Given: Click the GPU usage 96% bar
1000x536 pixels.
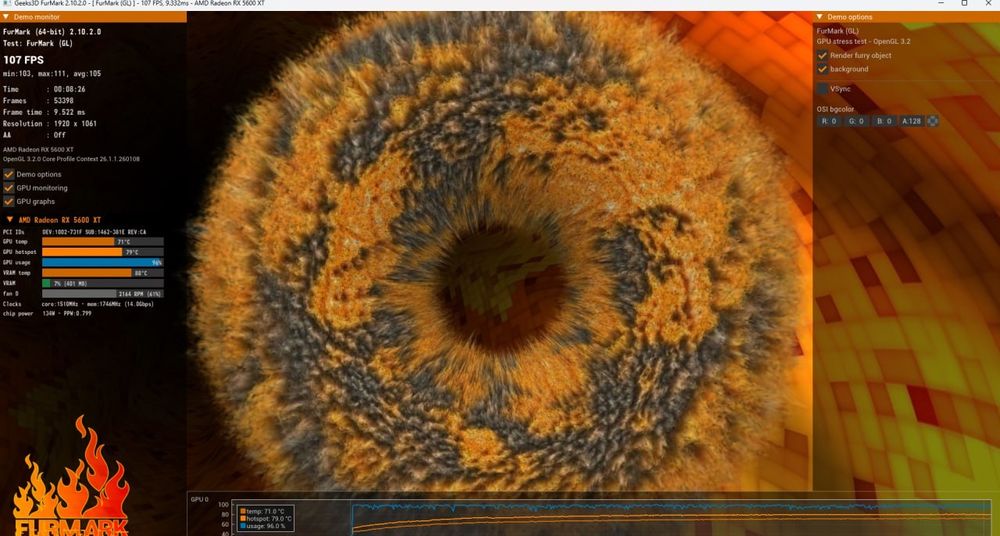Looking at the screenshot, I should tap(103, 262).
